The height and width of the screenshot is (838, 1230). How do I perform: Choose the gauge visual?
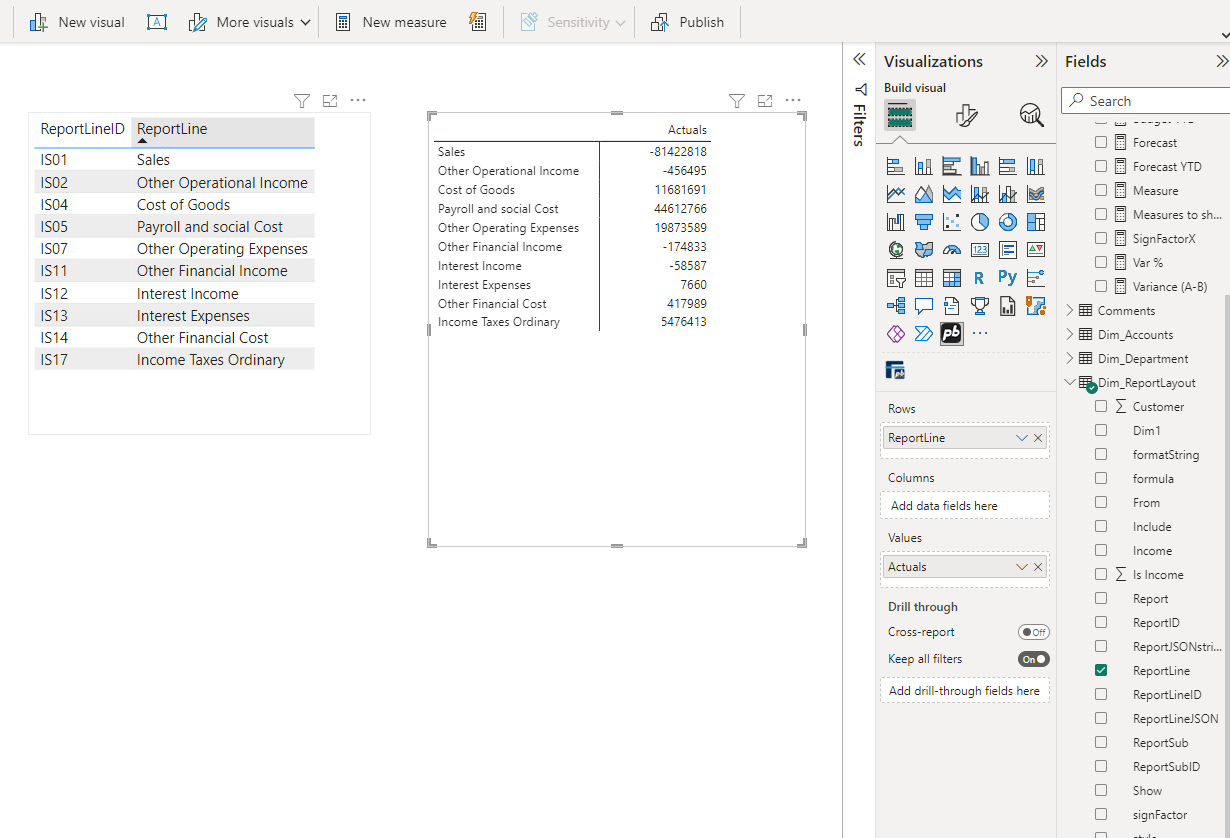click(x=953, y=249)
